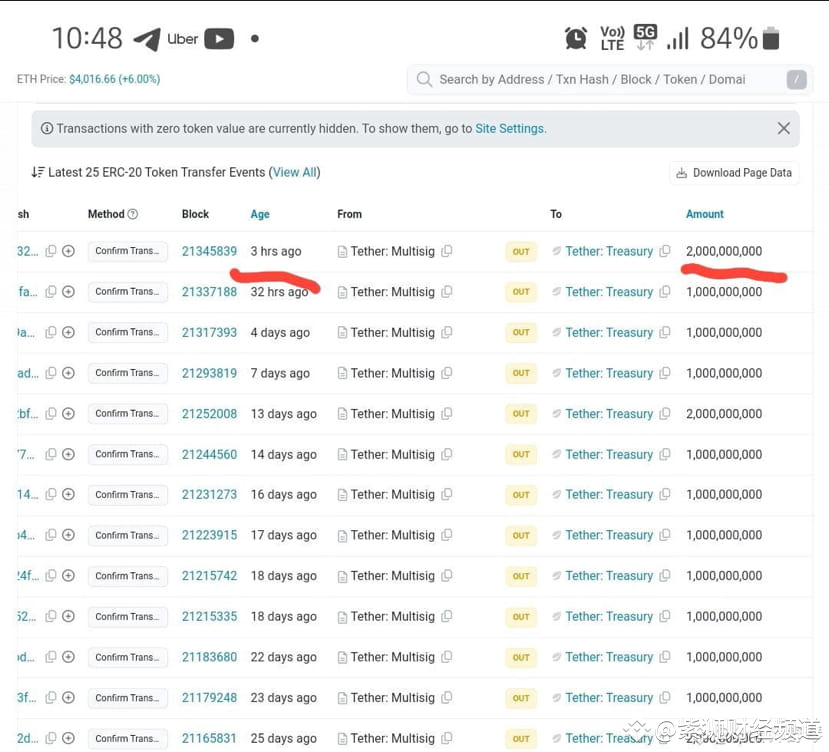This screenshot has width=829, height=752.
Task: Click the sort icon beside Latest 25 ERC-20
Action: [x=38, y=172]
